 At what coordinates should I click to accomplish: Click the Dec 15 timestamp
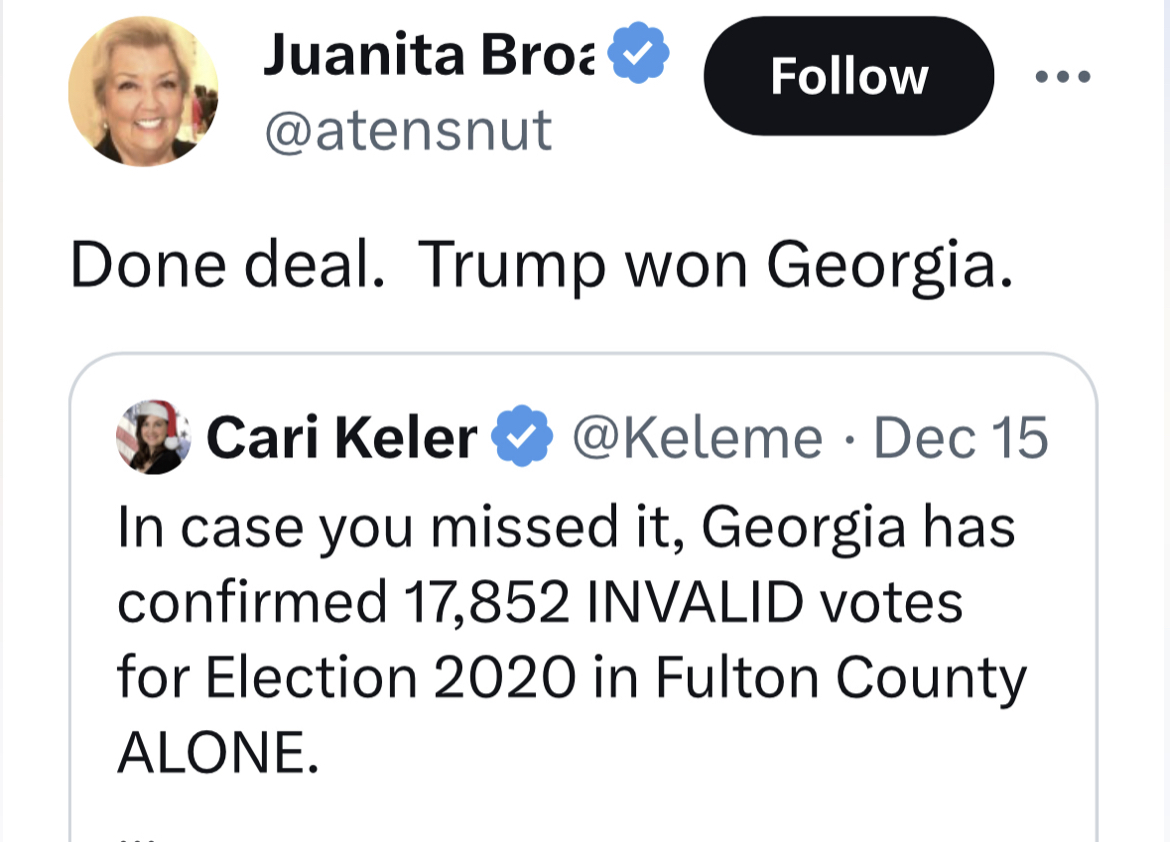click(x=961, y=438)
